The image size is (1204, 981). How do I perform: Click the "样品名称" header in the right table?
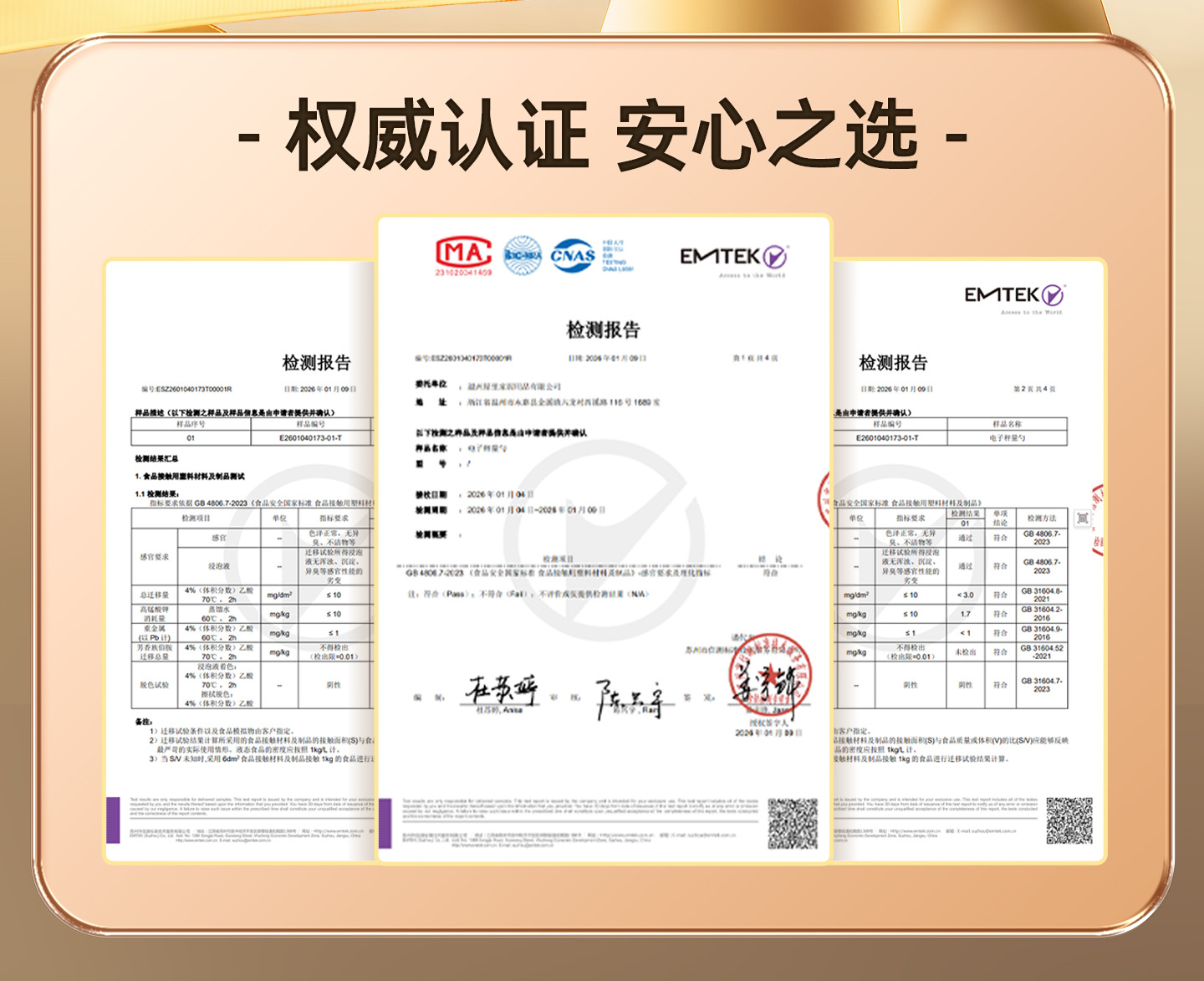point(1008,424)
